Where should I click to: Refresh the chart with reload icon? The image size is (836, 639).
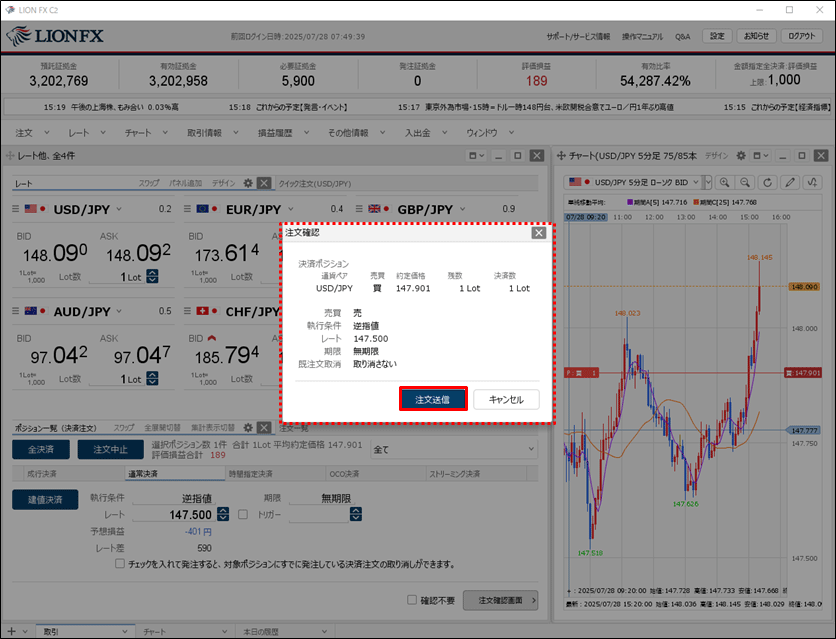point(768,182)
